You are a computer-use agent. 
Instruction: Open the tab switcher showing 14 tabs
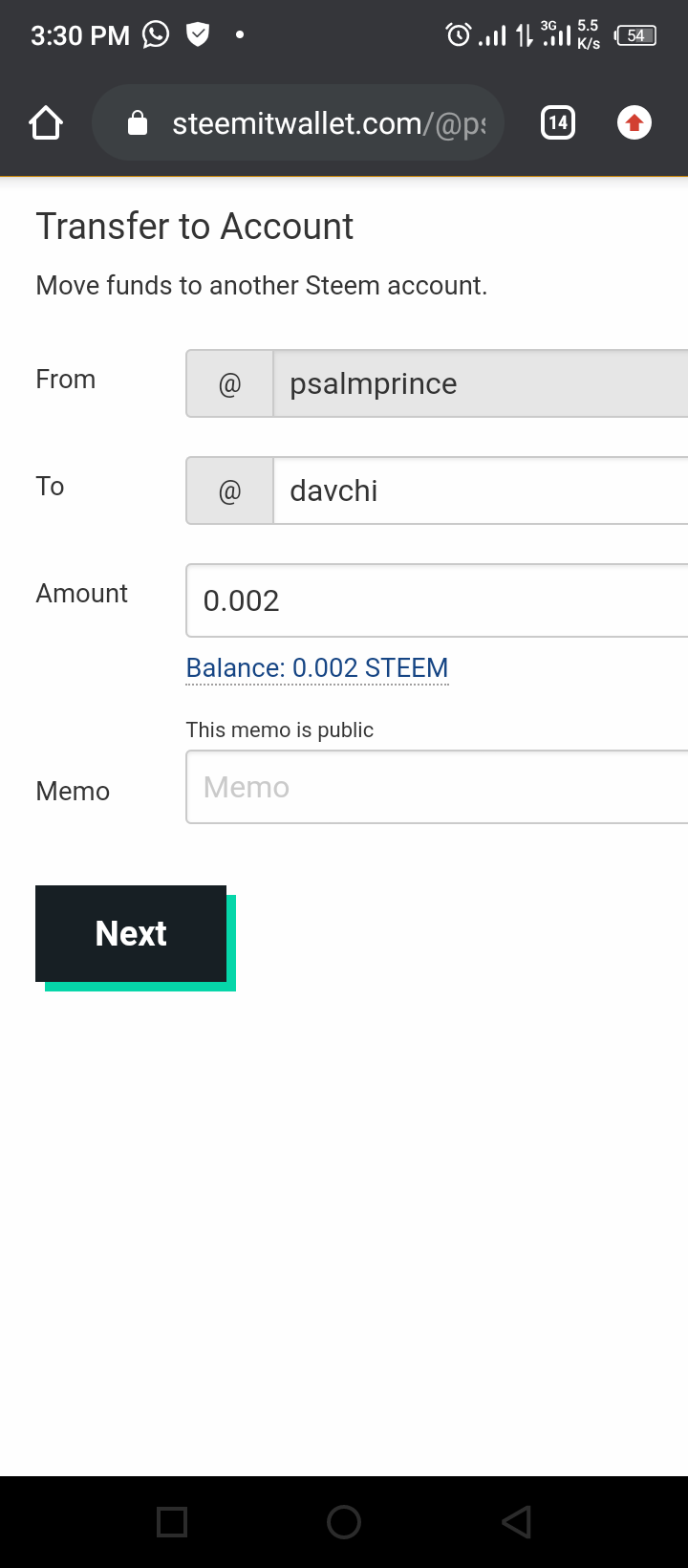[x=558, y=123]
